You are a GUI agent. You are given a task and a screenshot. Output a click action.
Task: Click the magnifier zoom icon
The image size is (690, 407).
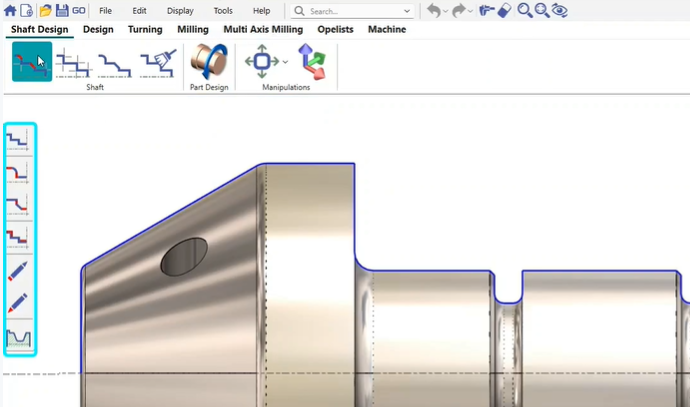(x=525, y=11)
